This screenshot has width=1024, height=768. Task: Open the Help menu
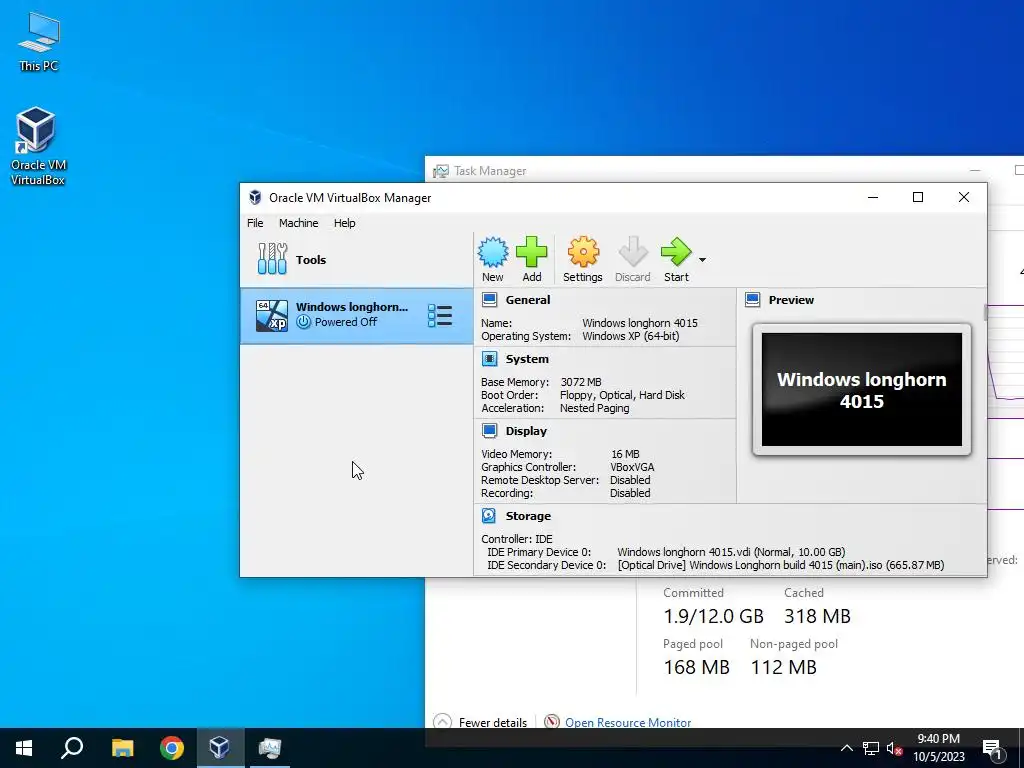coord(344,223)
